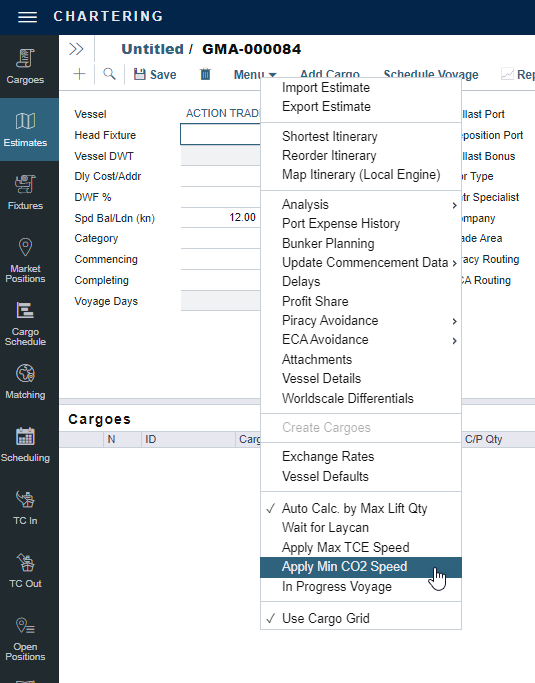Open Cargoes in the sidebar
Screen dimensions: 535x683
25,67
